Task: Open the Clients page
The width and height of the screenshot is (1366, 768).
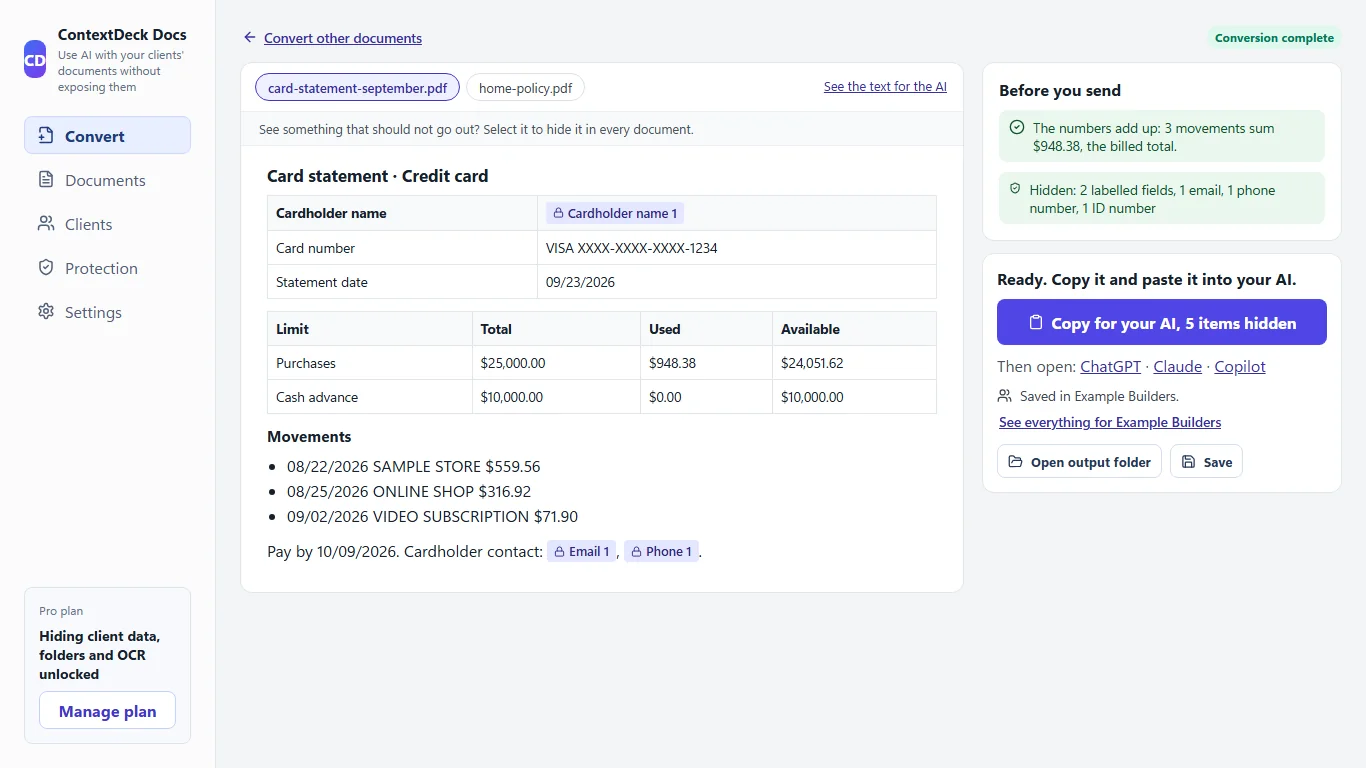Action: [107, 224]
